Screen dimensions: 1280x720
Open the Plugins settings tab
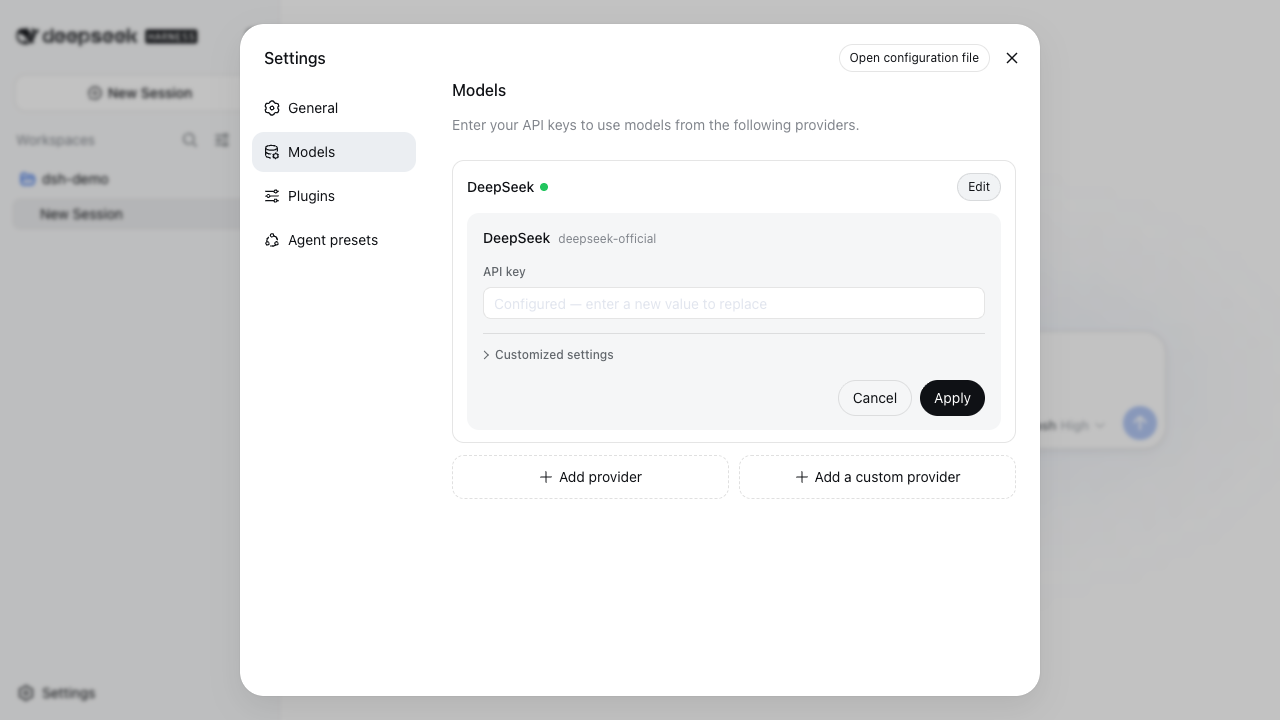click(x=334, y=196)
